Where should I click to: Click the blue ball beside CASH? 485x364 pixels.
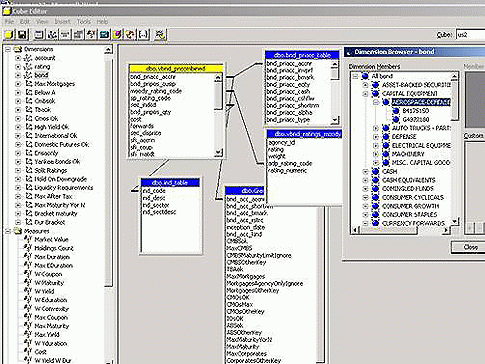(x=375, y=171)
